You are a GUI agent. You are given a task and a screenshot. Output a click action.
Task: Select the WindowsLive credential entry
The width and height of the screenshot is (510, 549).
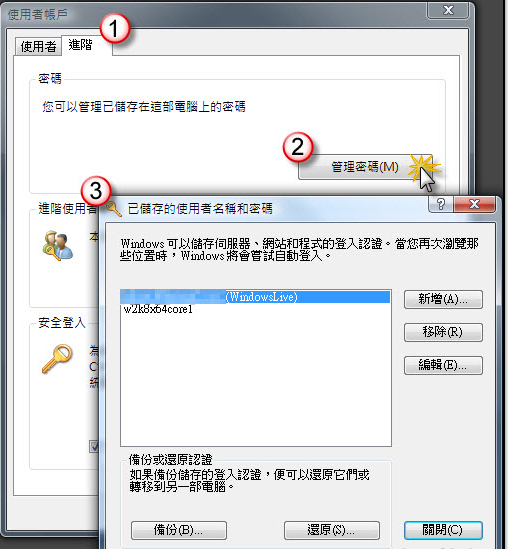click(x=255, y=297)
